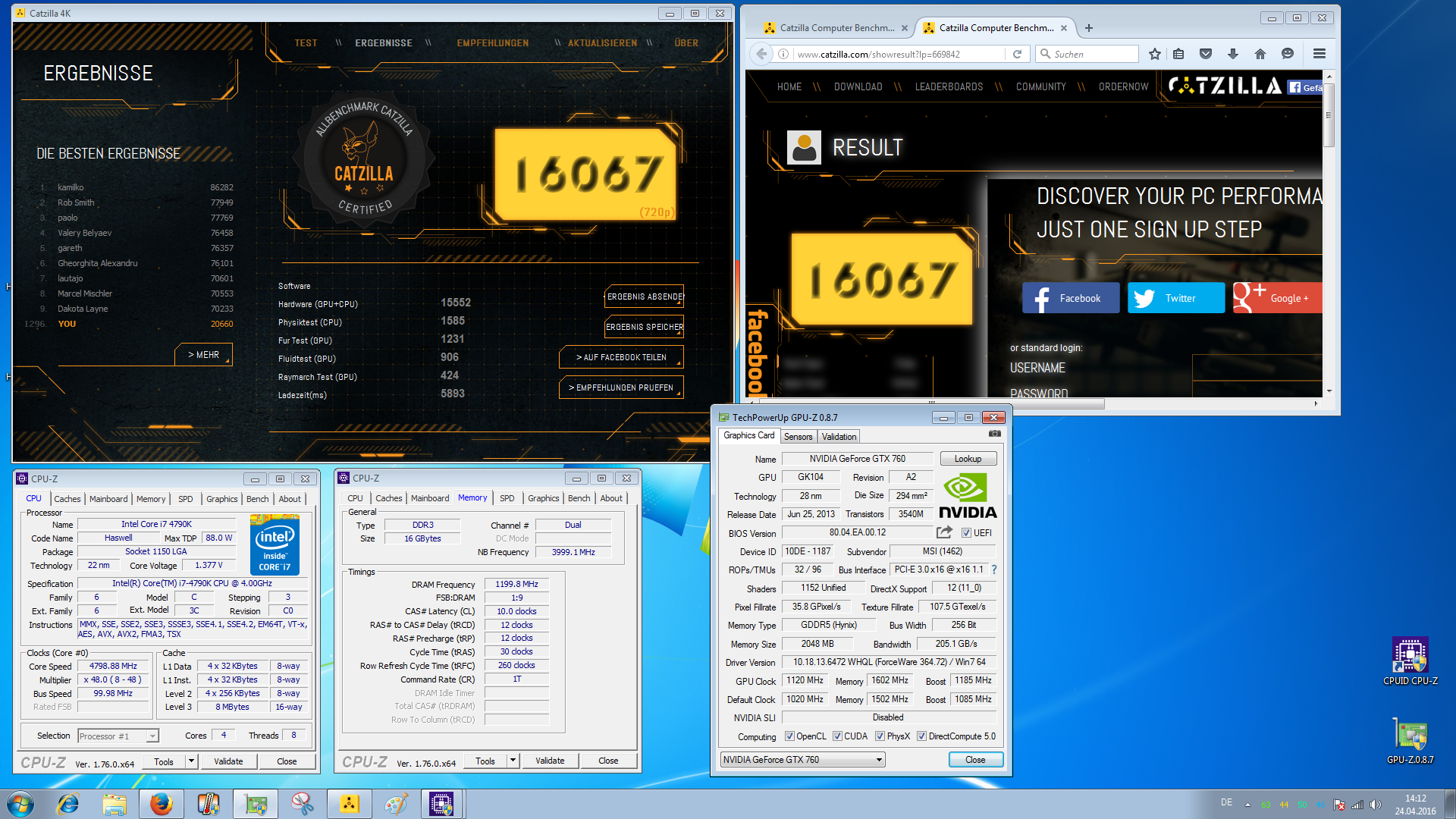Click the Firefox URL address field
The height and width of the screenshot is (819, 1456).
[x=899, y=54]
